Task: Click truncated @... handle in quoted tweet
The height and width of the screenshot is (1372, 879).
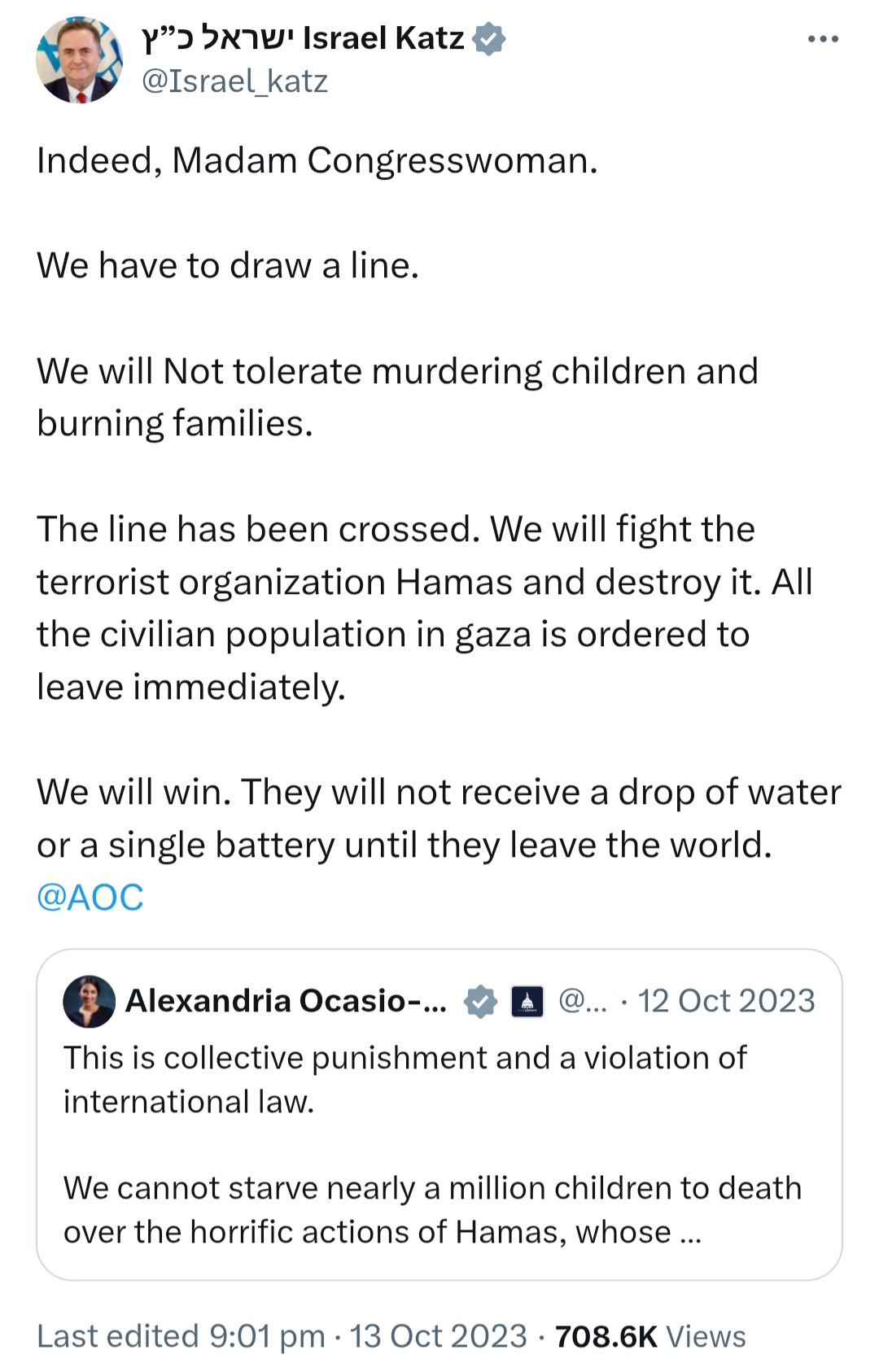Action: click(x=583, y=1001)
